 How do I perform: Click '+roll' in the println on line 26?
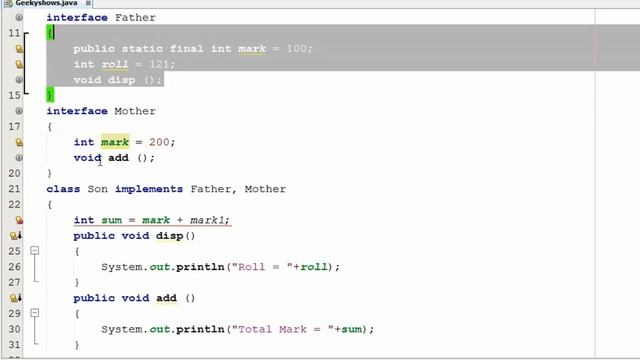(x=310, y=267)
